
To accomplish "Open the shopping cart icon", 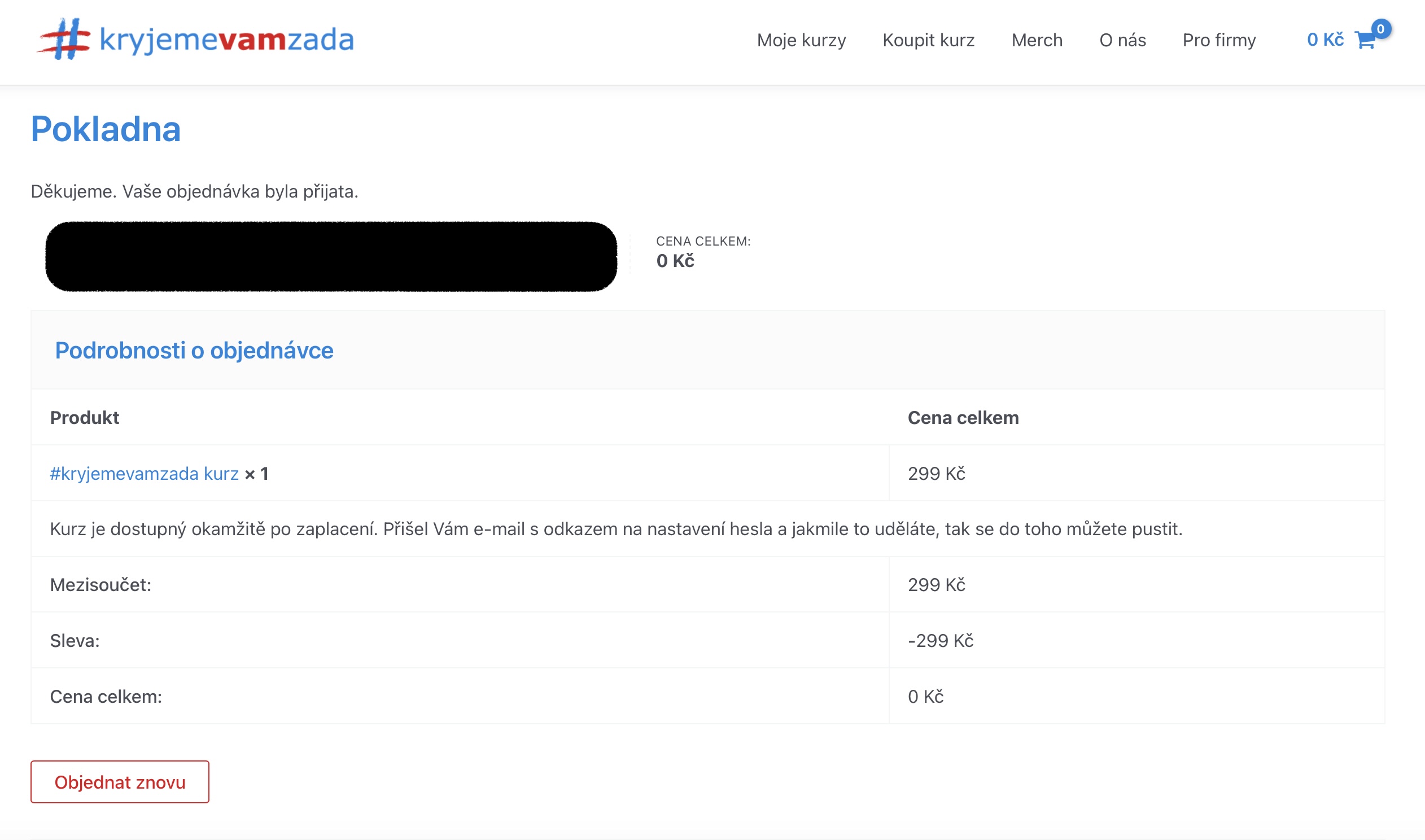I will pyautogui.click(x=1365, y=41).
